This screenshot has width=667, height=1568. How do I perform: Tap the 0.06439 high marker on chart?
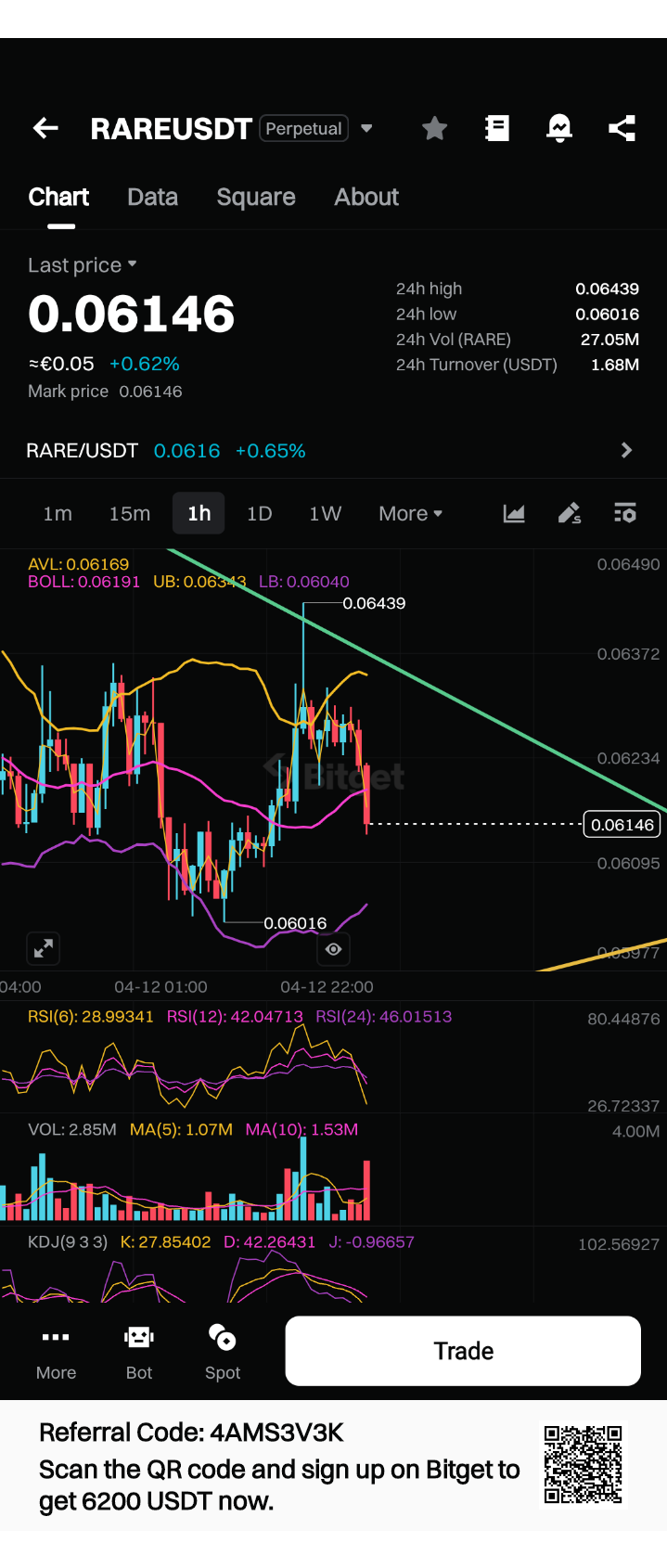click(374, 603)
